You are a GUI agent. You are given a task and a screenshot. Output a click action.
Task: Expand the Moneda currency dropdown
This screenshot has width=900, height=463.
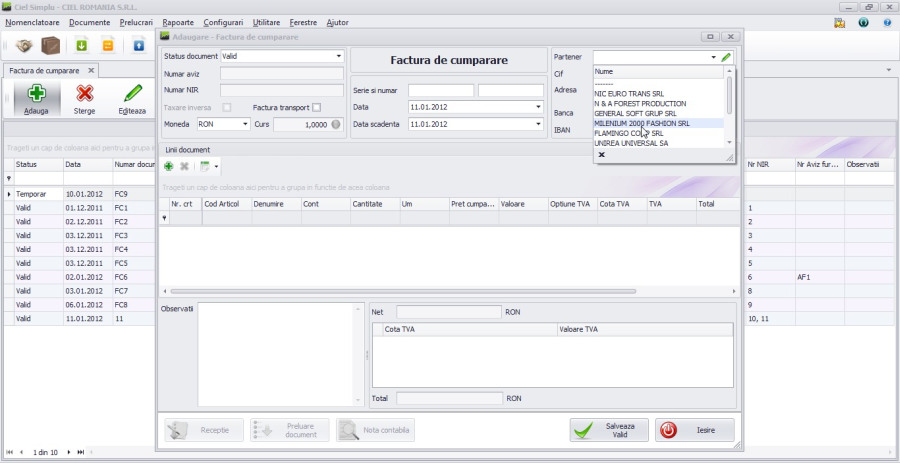pyautogui.click(x=245, y=125)
